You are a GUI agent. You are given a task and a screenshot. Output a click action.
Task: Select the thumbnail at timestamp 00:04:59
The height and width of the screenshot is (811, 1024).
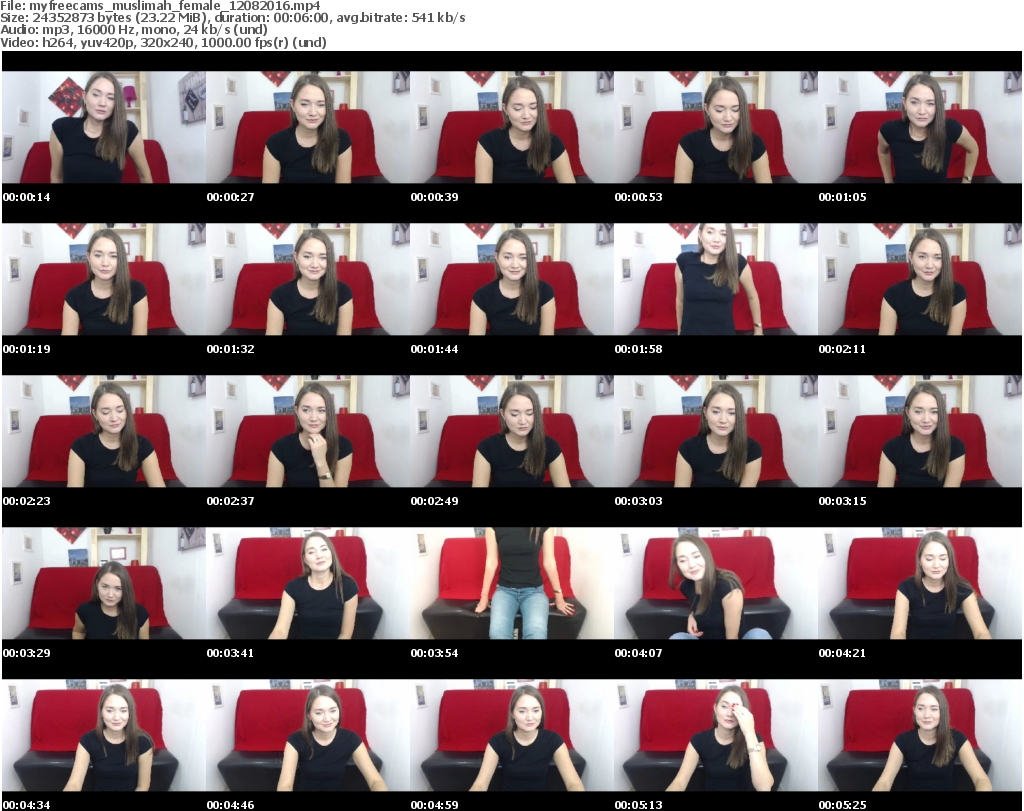click(x=512, y=736)
